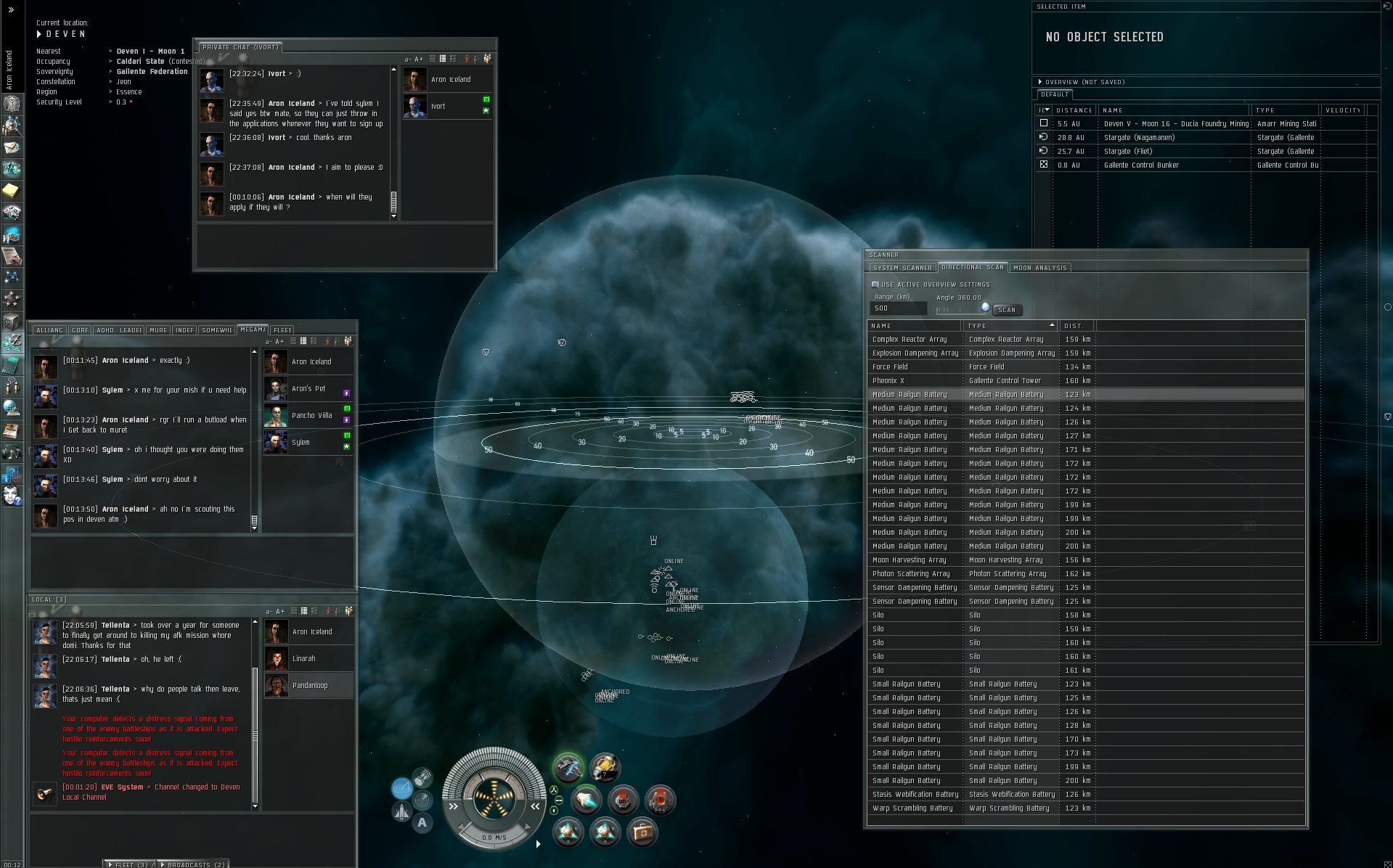The height and width of the screenshot is (868, 1393).
Task: Switch to the Moon Analysis tab
Action: [1040, 268]
